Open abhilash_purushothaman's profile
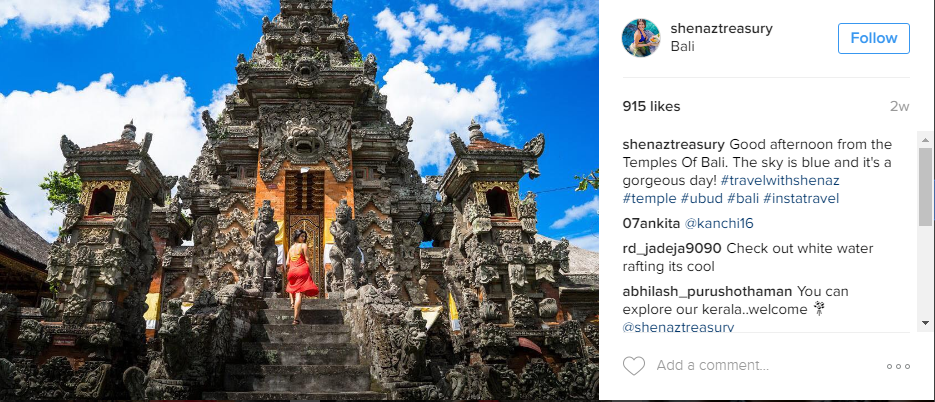Image resolution: width=935 pixels, height=402 pixels. pyautogui.click(x=707, y=292)
